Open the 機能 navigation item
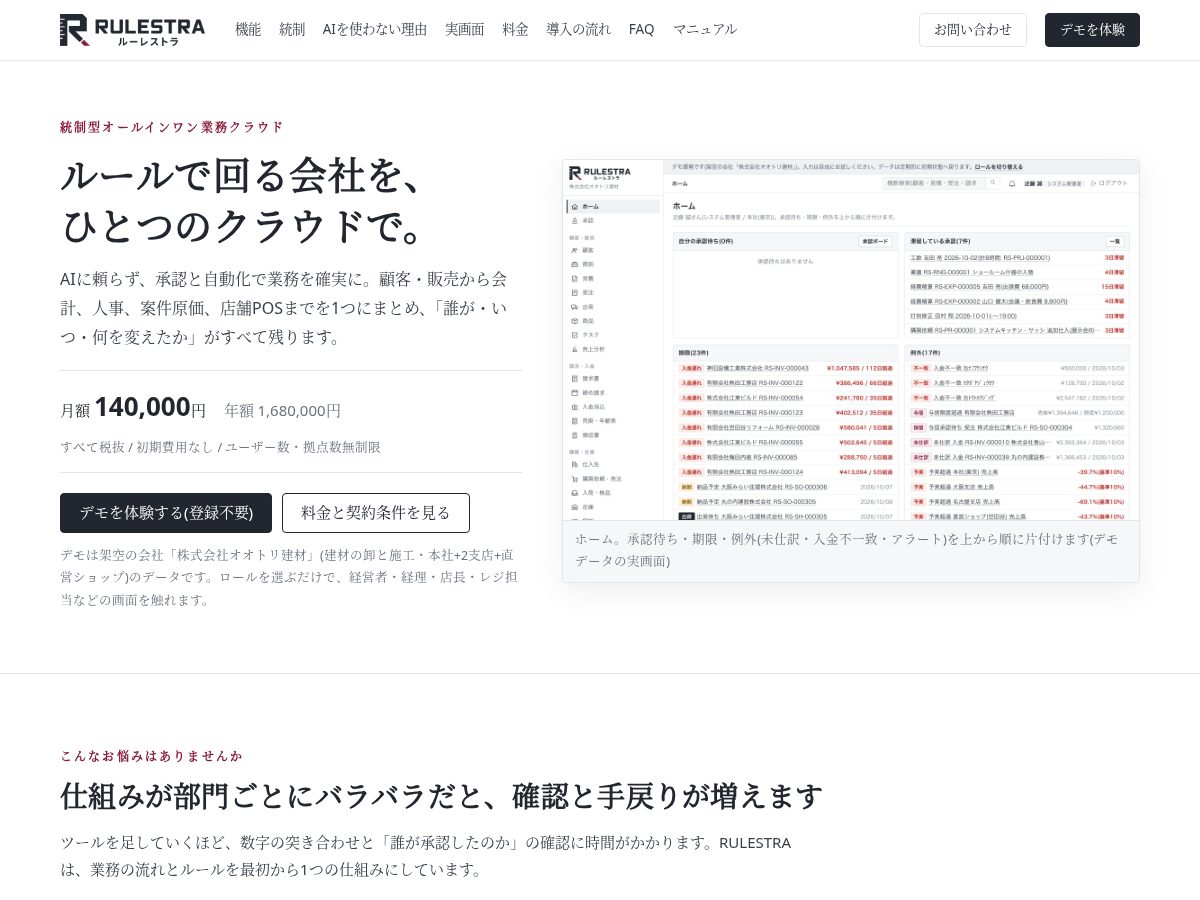Image resolution: width=1200 pixels, height=900 pixels. pos(248,30)
